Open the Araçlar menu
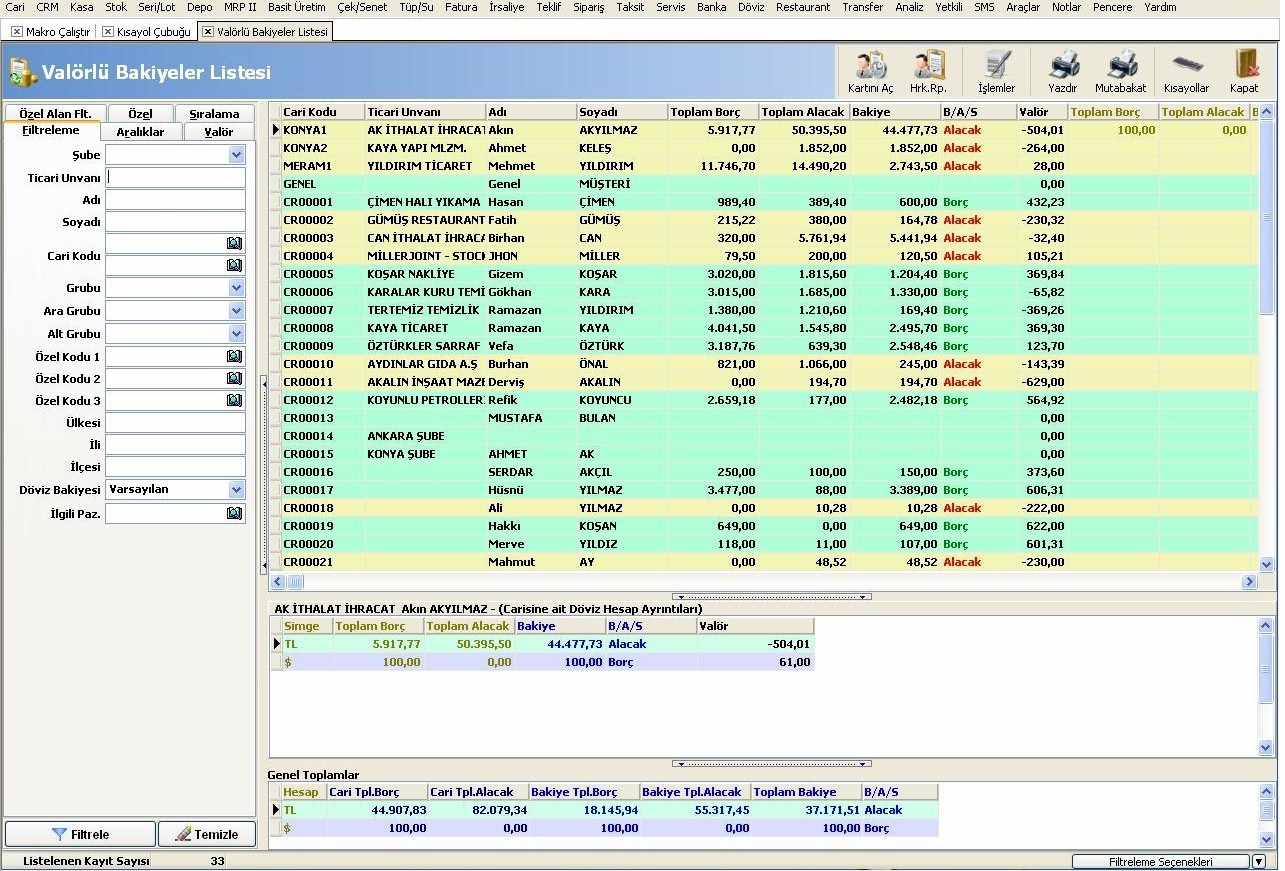 pyautogui.click(x=1023, y=7)
